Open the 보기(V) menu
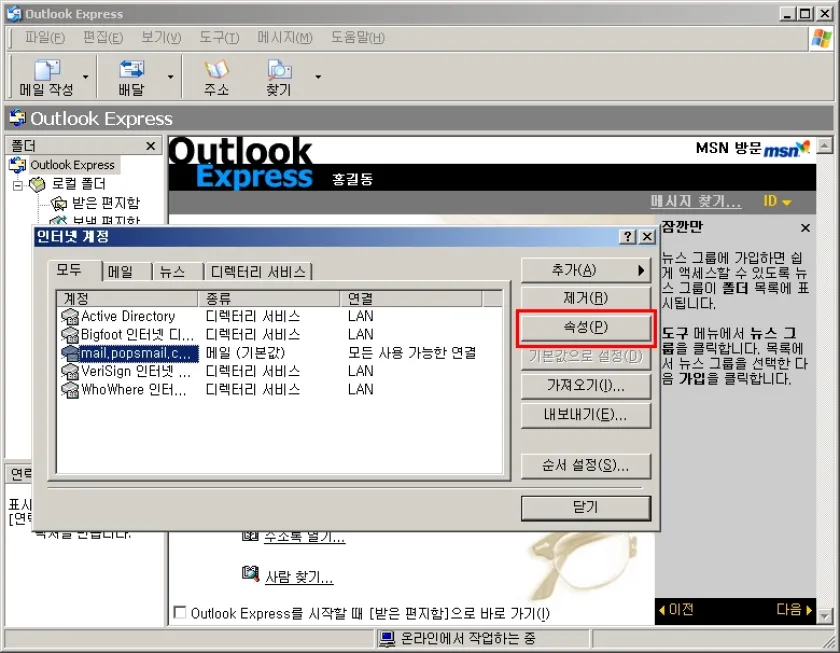This screenshot has height=653, width=840. click(161, 37)
